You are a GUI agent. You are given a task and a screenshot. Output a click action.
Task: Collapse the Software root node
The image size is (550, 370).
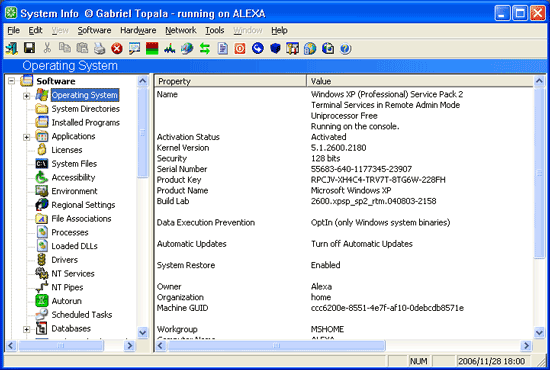tap(12, 81)
